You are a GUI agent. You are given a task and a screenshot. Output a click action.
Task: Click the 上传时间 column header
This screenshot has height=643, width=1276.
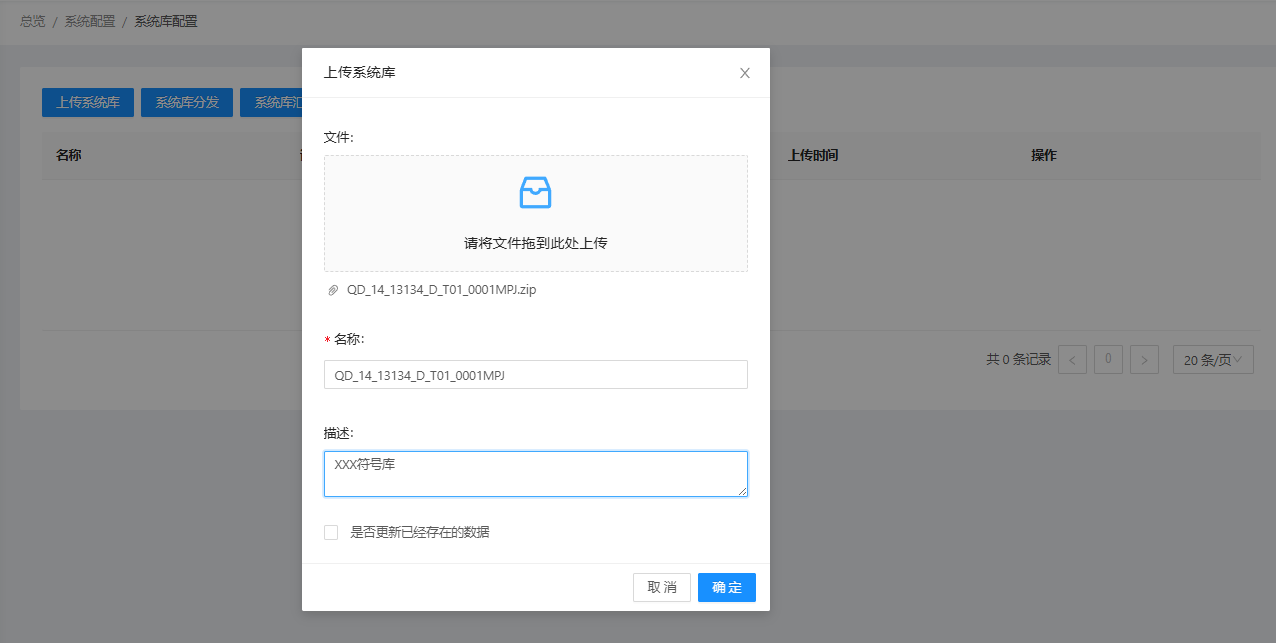tap(812, 156)
